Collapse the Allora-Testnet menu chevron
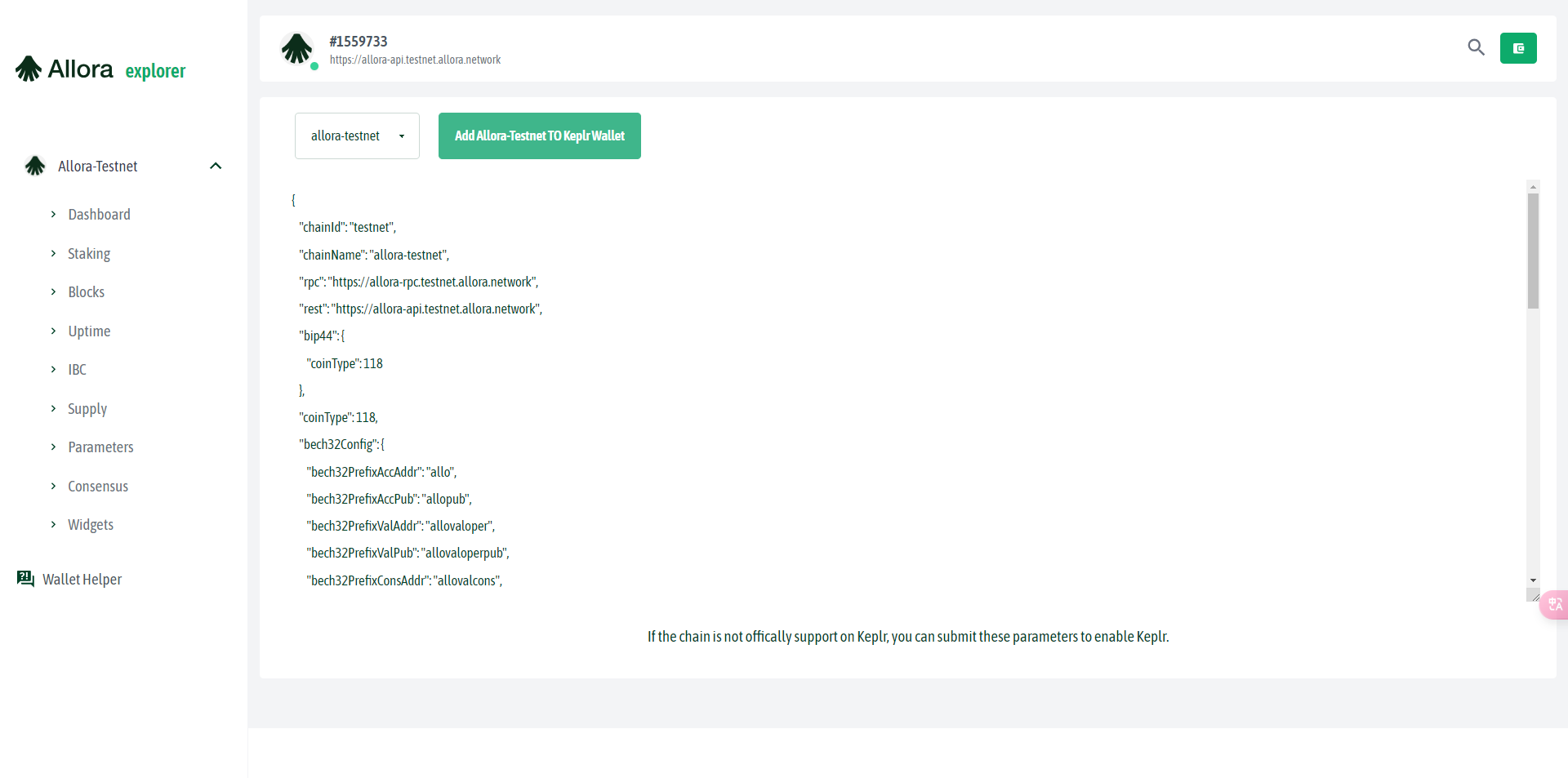This screenshot has width=1568, height=778. tap(216, 166)
